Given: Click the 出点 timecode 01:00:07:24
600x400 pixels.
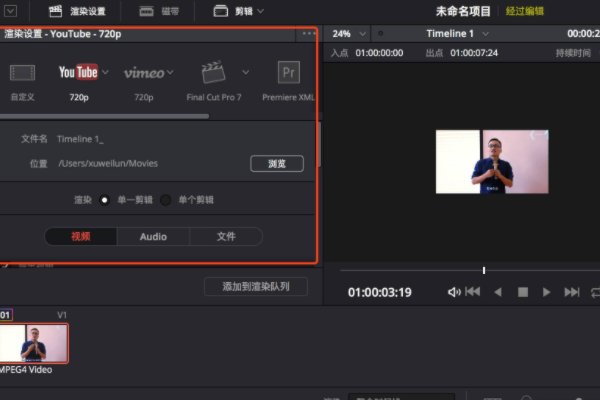Looking at the screenshot, I should point(474,53).
